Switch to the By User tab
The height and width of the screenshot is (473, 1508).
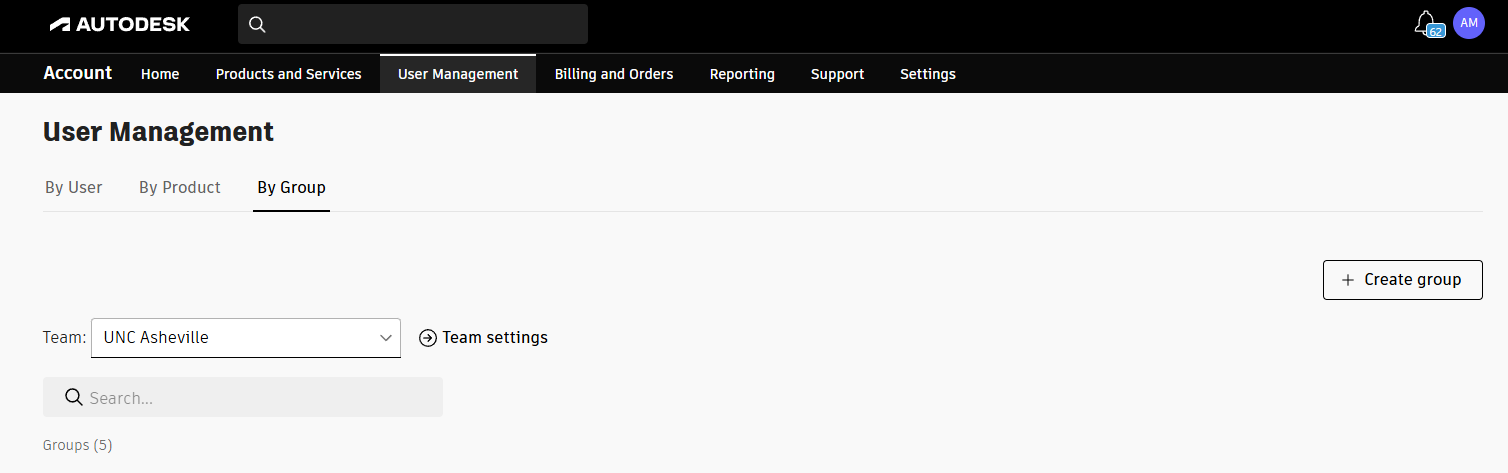point(74,188)
